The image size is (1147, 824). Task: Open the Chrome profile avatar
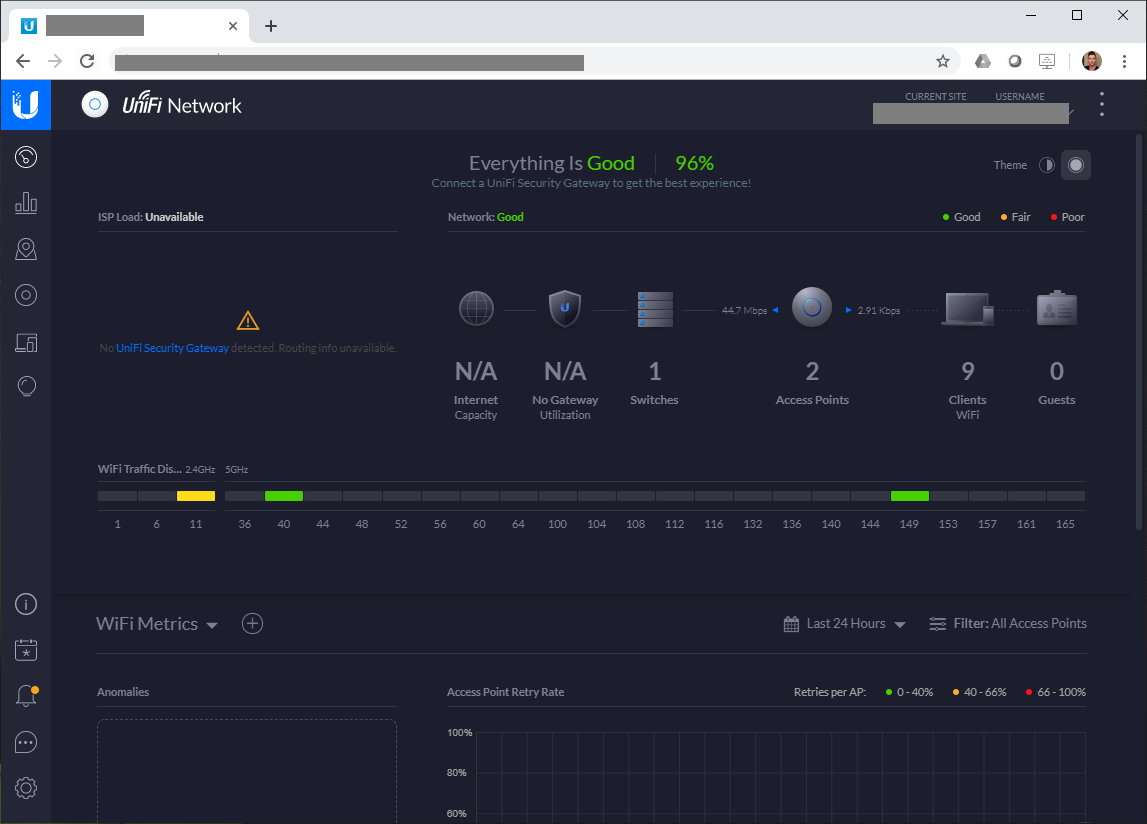[1091, 61]
